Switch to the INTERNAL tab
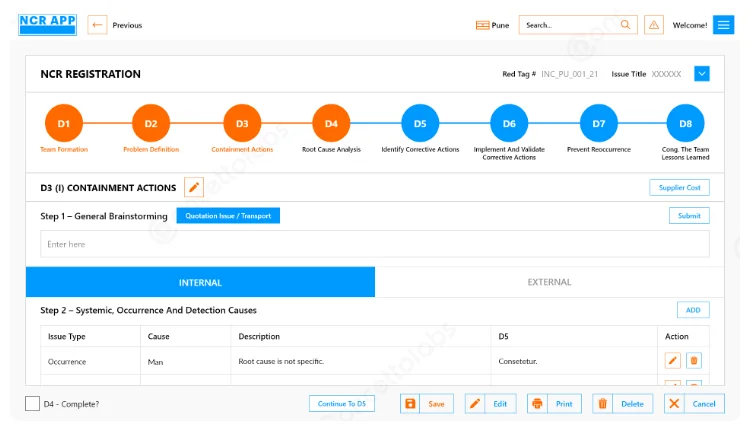This screenshot has height=431, width=750. tap(200, 282)
